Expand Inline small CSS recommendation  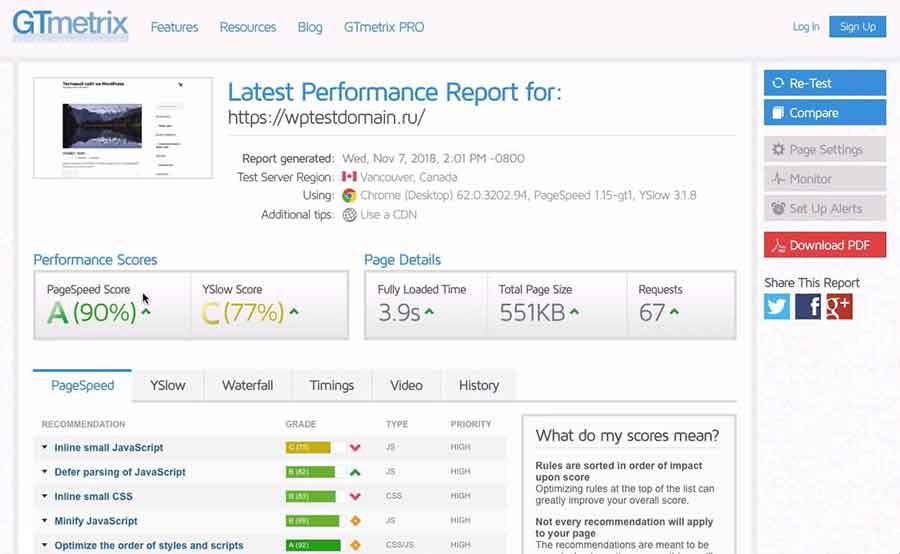coord(44,496)
